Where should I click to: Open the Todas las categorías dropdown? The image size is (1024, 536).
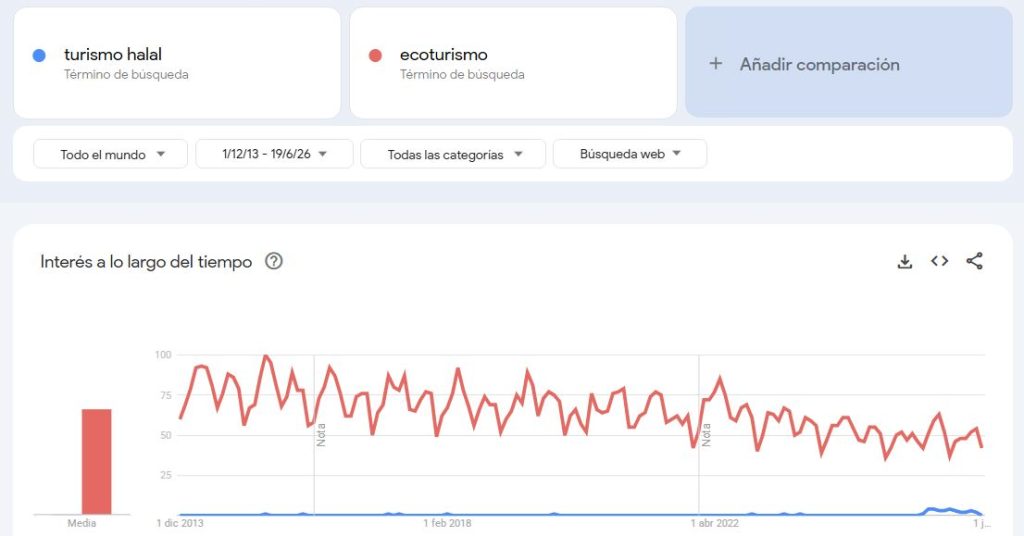(453, 154)
